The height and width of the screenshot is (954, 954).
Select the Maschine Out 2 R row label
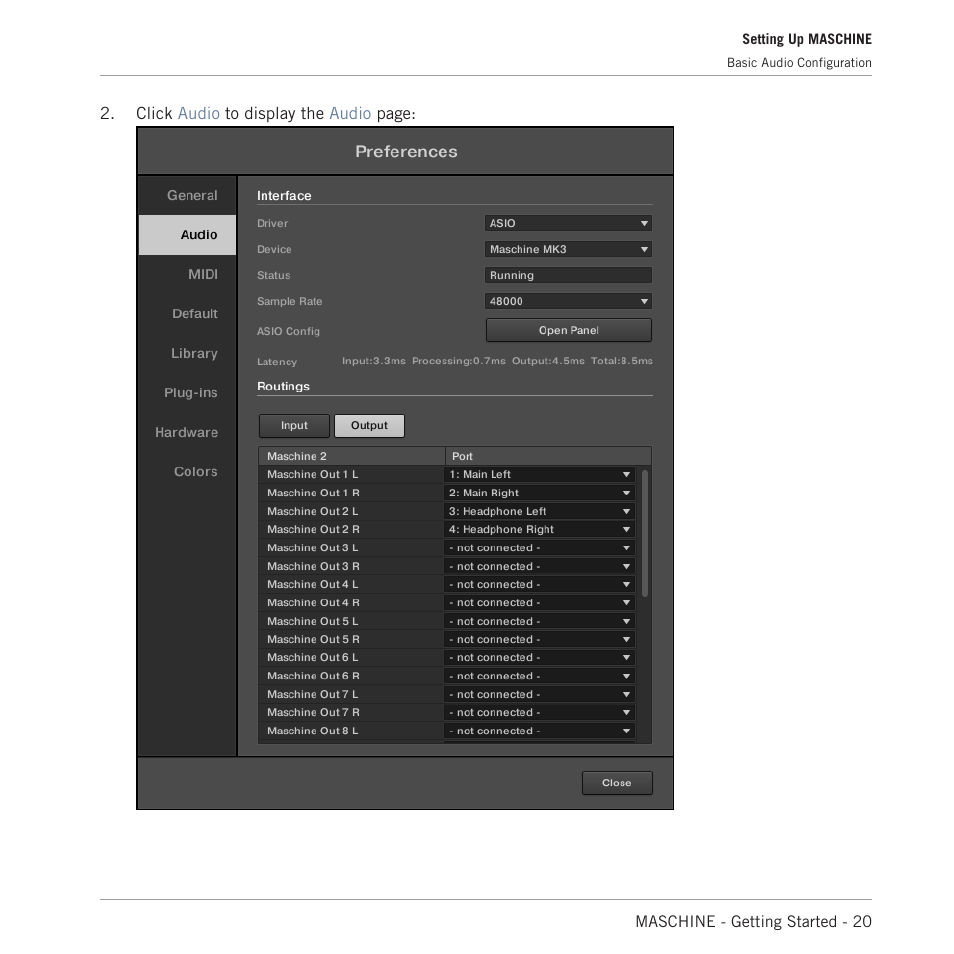[x=313, y=530]
